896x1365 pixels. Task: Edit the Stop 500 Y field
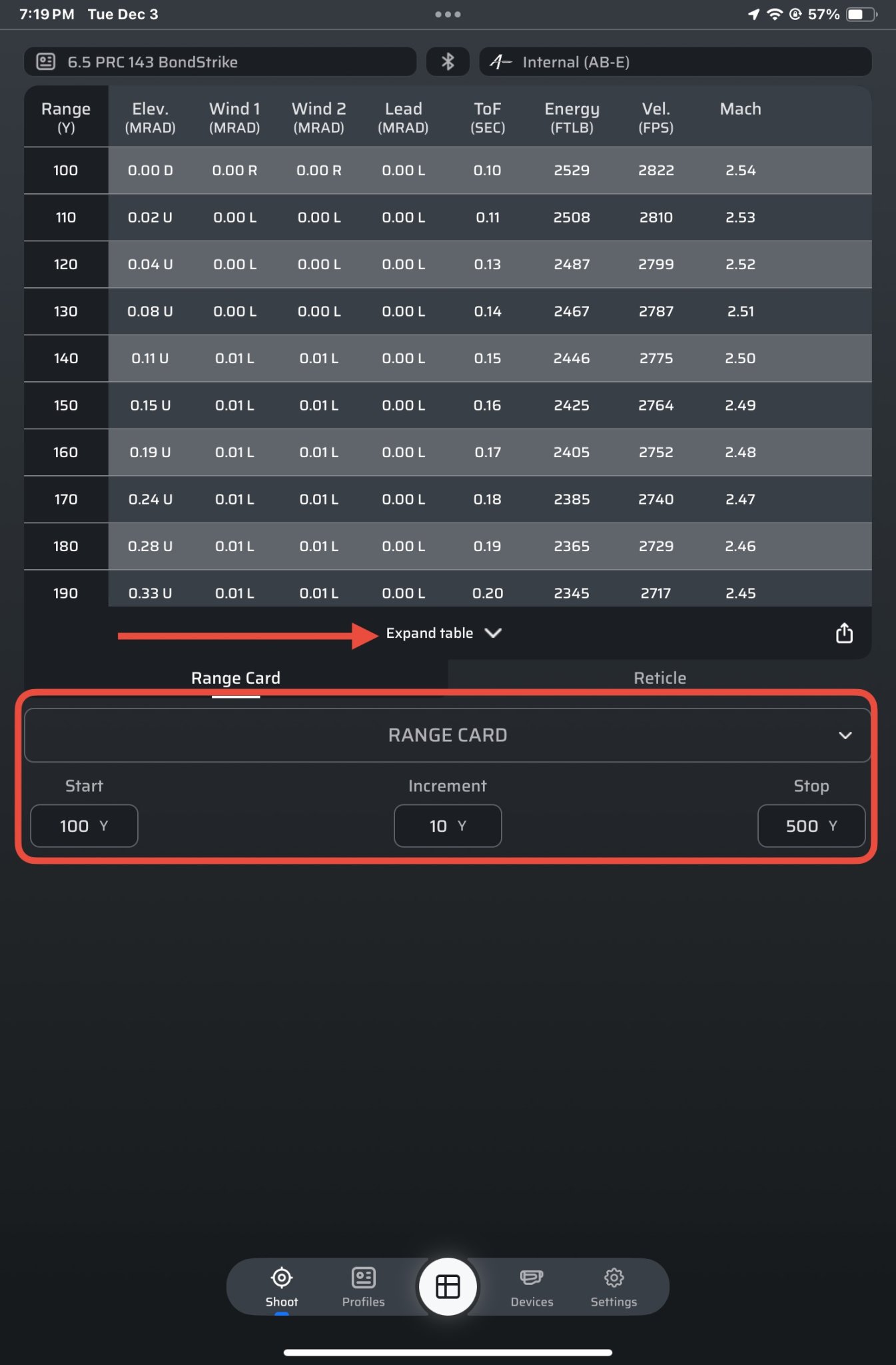pyautogui.click(x=811, y=826)
